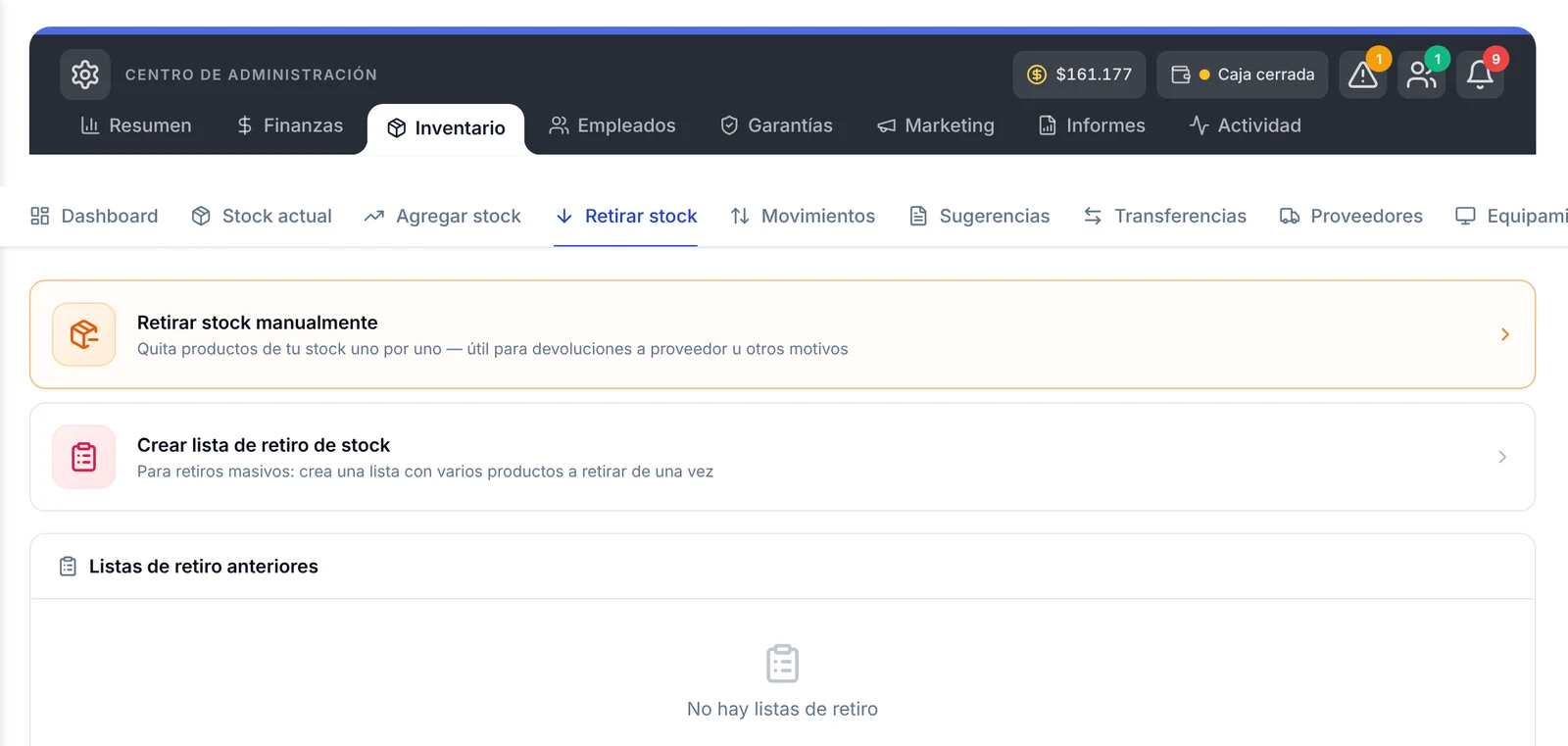View Sugerencias sub-tab
Image resolution: width=1568 pixels, height=746 pixels.
tap(979, 216)
